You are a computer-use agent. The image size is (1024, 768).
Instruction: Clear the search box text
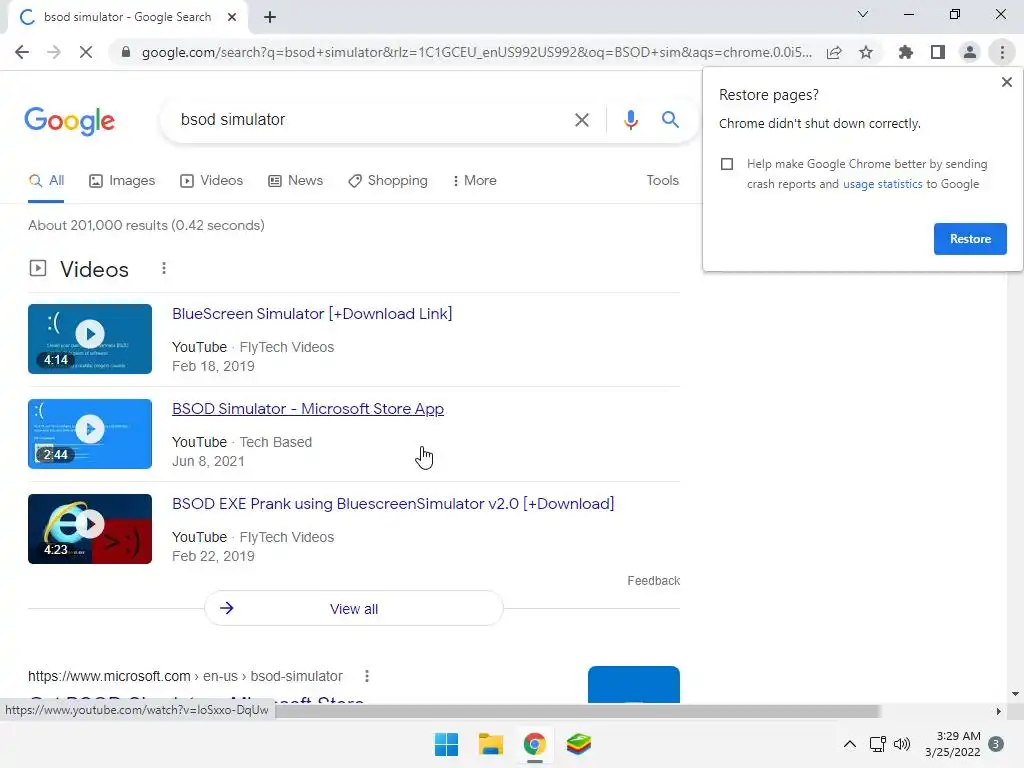point(581,120)
